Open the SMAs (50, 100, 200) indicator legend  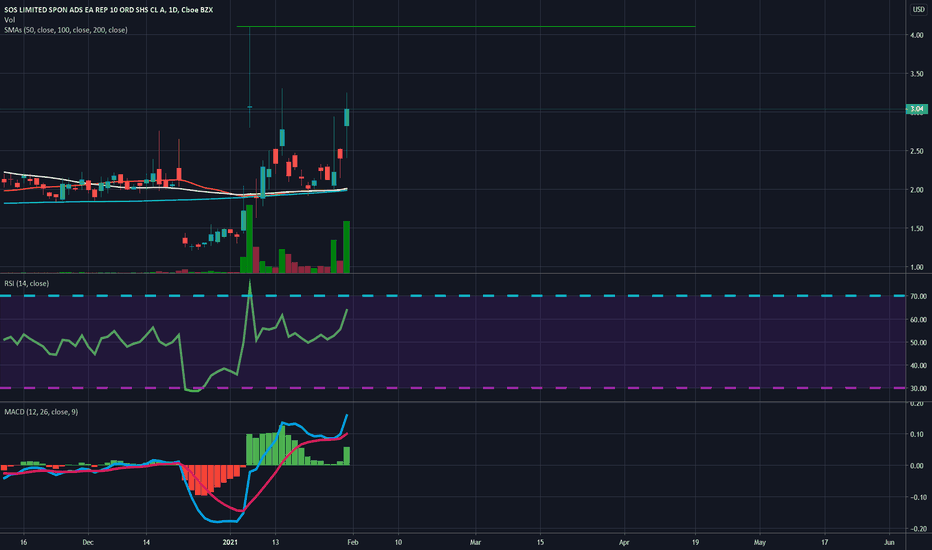(65, 30)
